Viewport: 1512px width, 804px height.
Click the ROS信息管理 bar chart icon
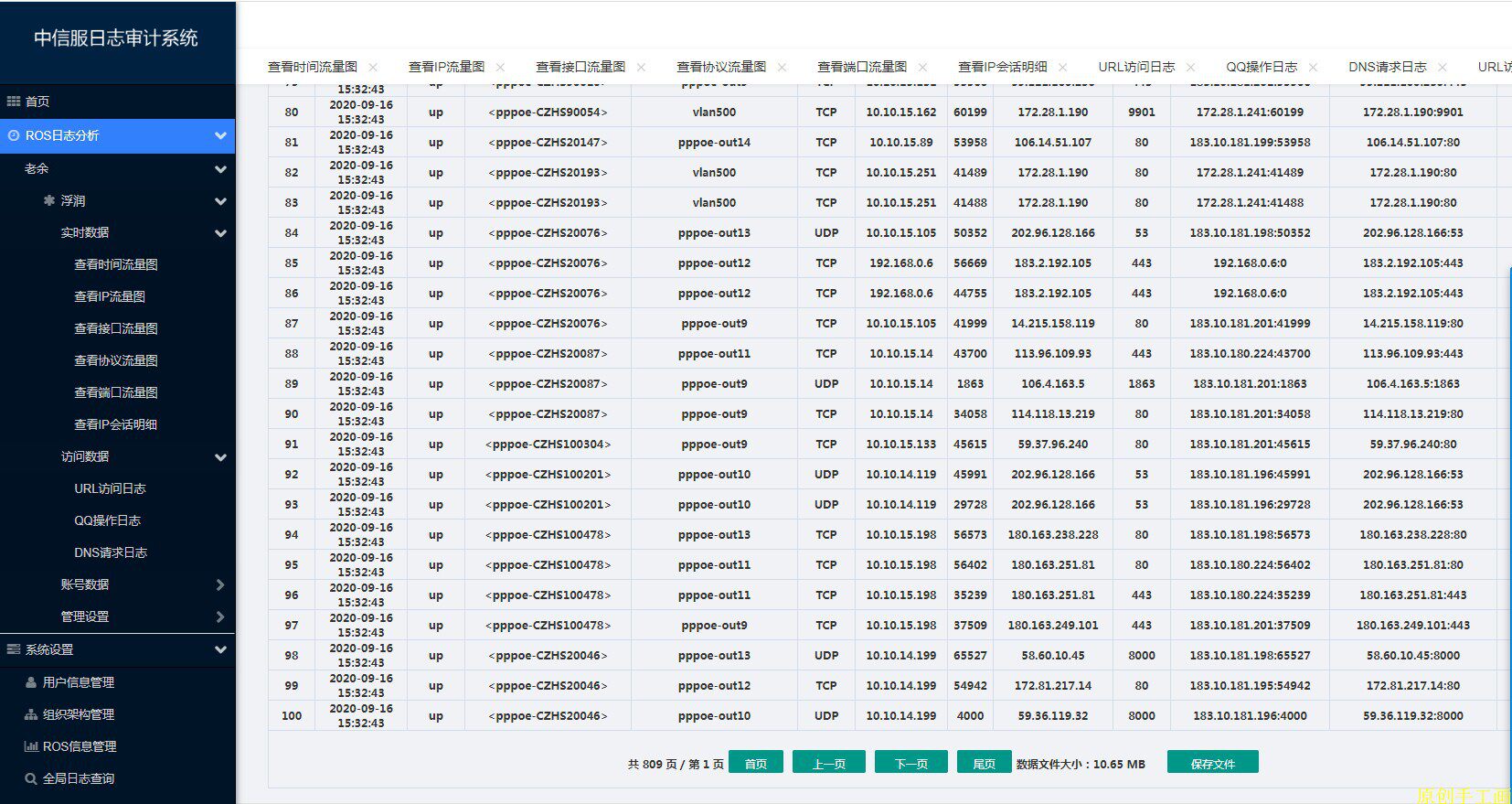[31, 746]
